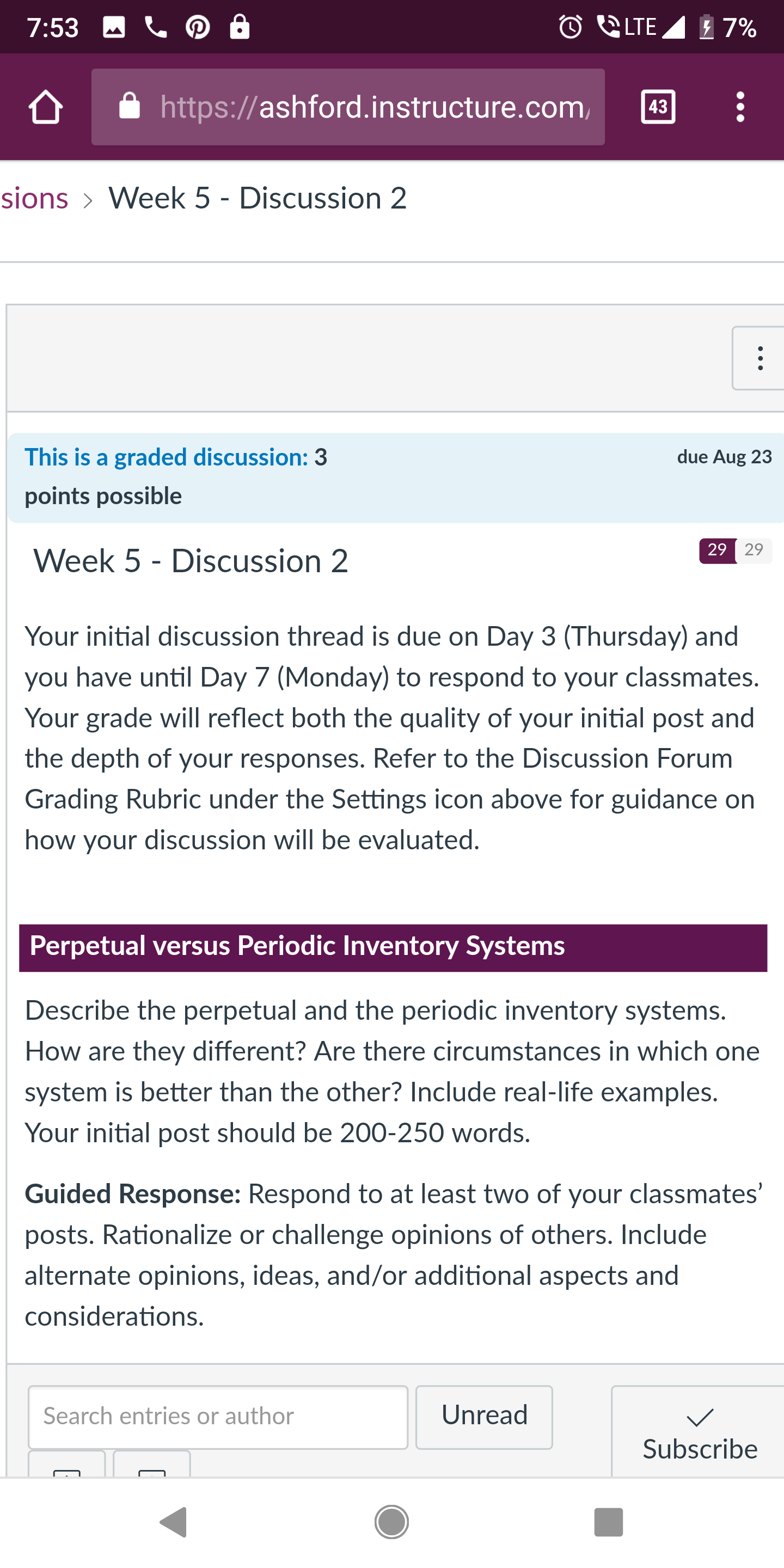Tap the Android home circle button

391,1522
